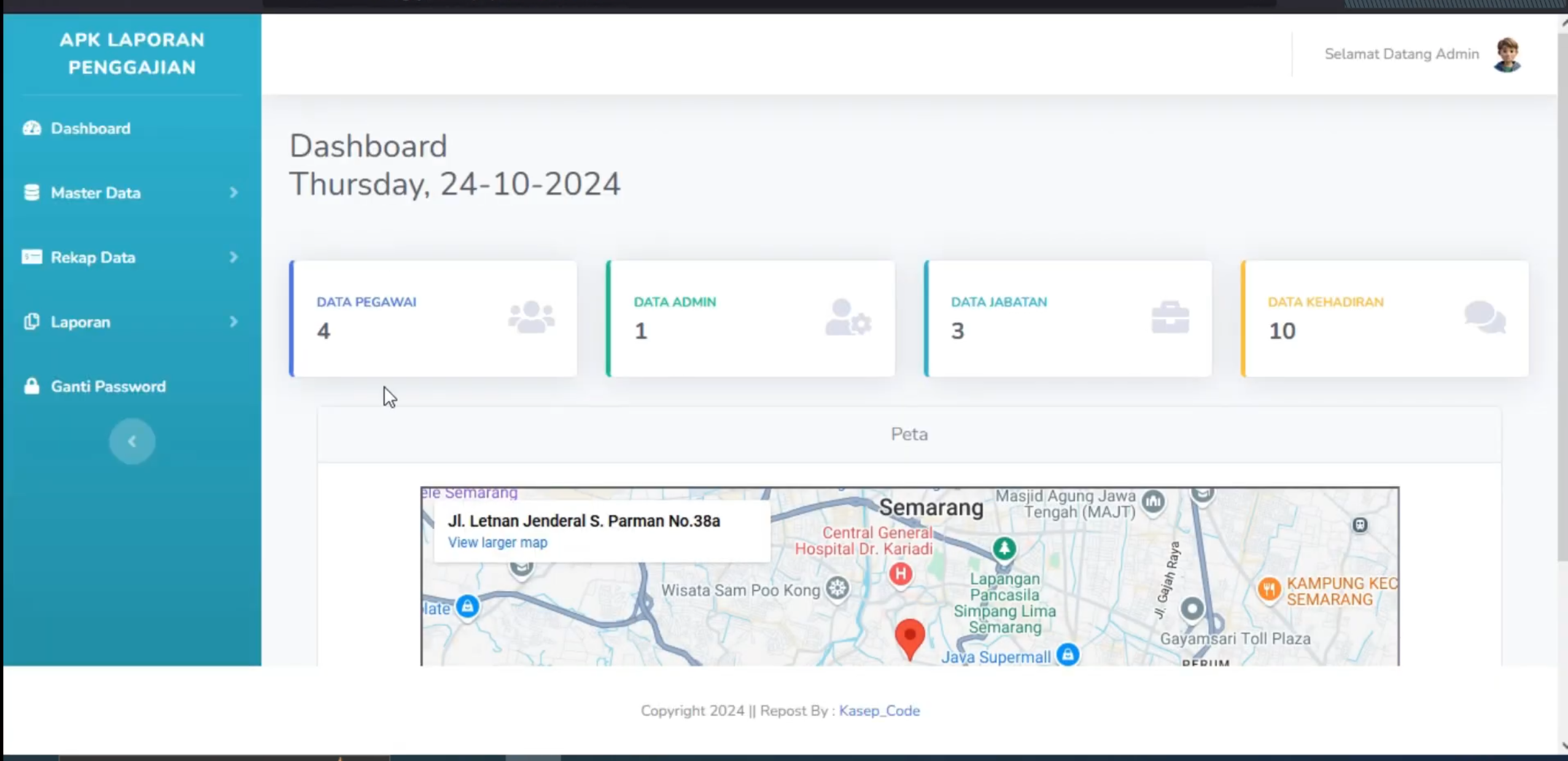Click the Thursday, 24-10-2024 date heading
The width and height of the screenshot is (1568, 761).
(x=455, y=183)
